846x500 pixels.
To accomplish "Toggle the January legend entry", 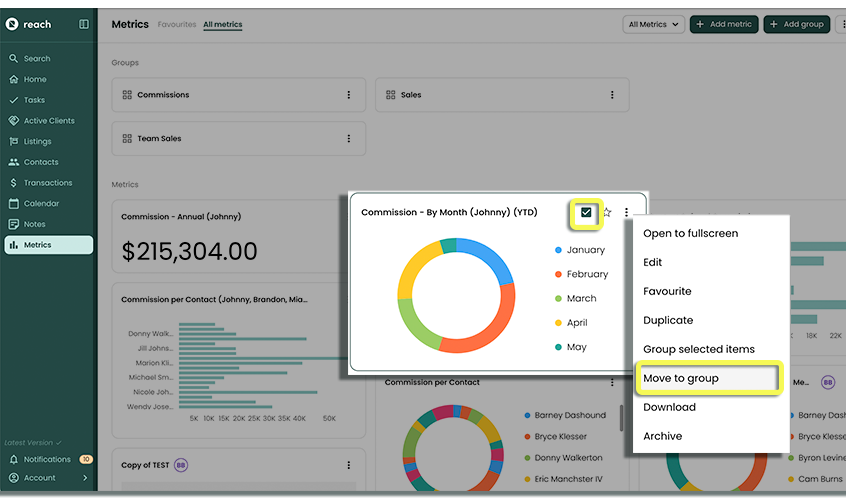I will point(585,250).
